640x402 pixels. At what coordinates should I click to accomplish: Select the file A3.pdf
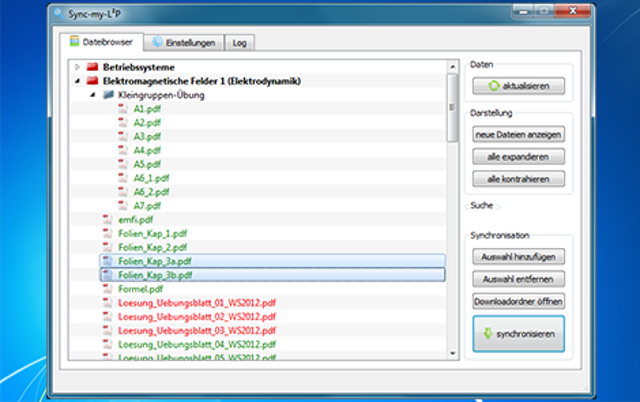click(x=147, y=137)
